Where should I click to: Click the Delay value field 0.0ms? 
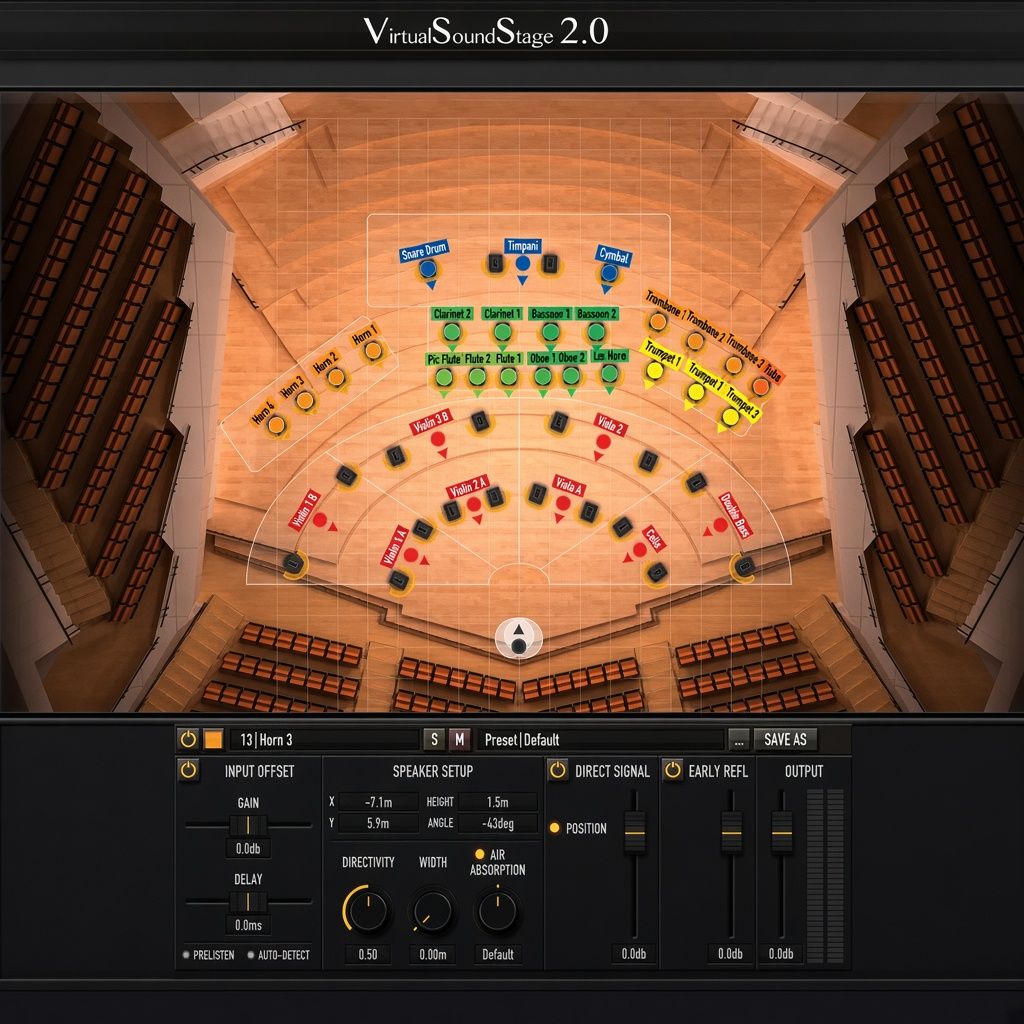[248, 925]
